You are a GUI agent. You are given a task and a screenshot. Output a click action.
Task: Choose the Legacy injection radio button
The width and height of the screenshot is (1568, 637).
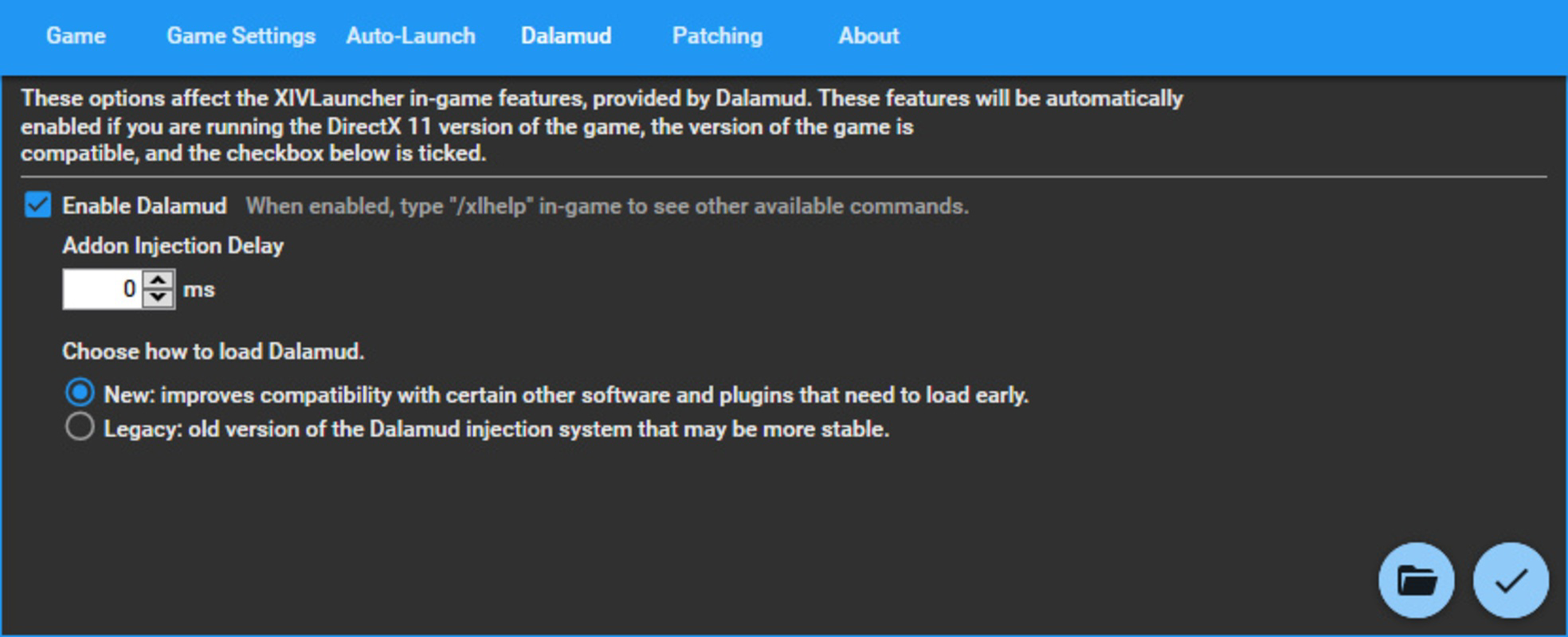(80, 428)
